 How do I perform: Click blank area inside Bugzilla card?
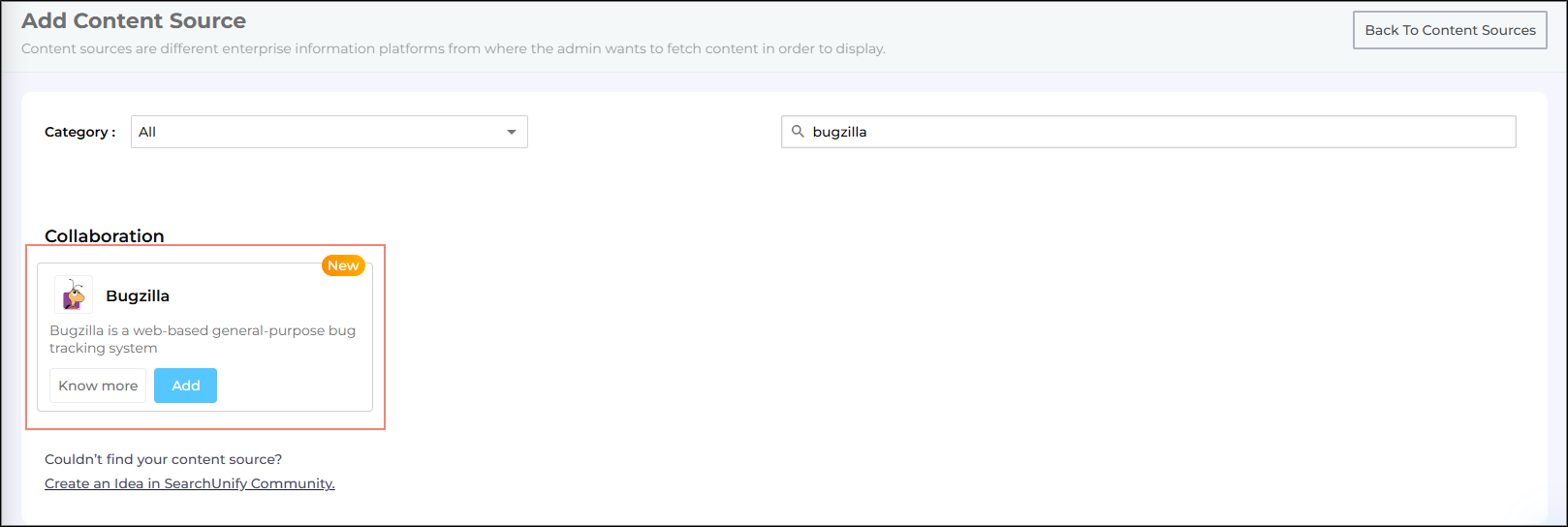click(x=291, y=387)
